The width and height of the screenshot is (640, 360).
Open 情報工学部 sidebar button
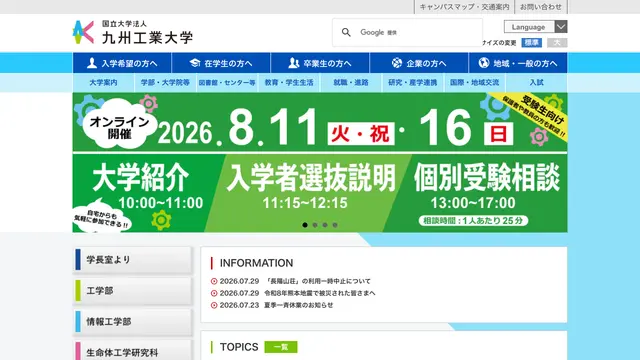(x=133, y=322)
